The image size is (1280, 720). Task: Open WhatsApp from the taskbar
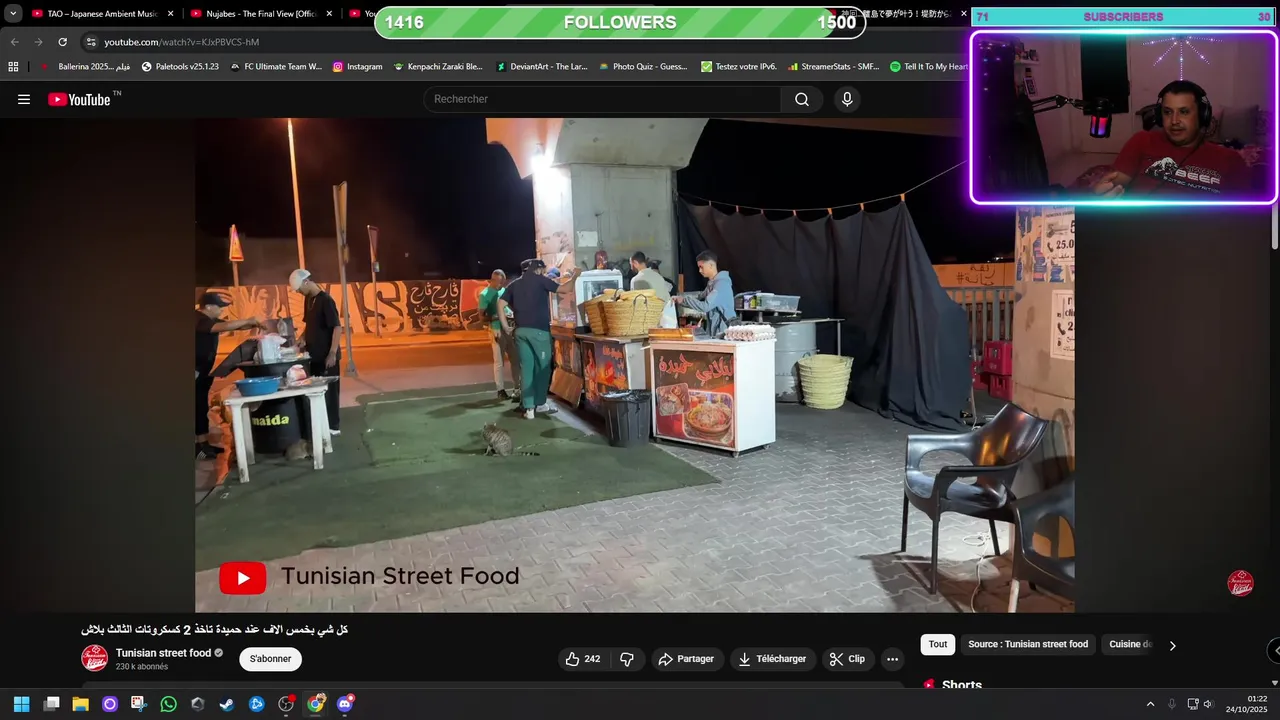click(x=168, y=704)
